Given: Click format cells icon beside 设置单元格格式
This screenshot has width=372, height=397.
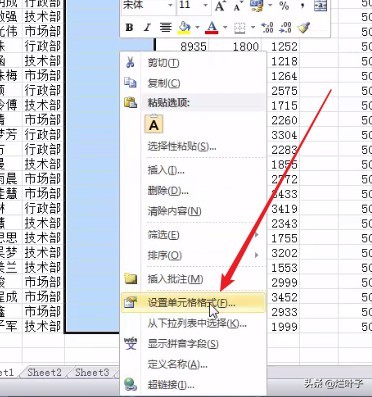Looking at the screenshot, I should point(130,302).
